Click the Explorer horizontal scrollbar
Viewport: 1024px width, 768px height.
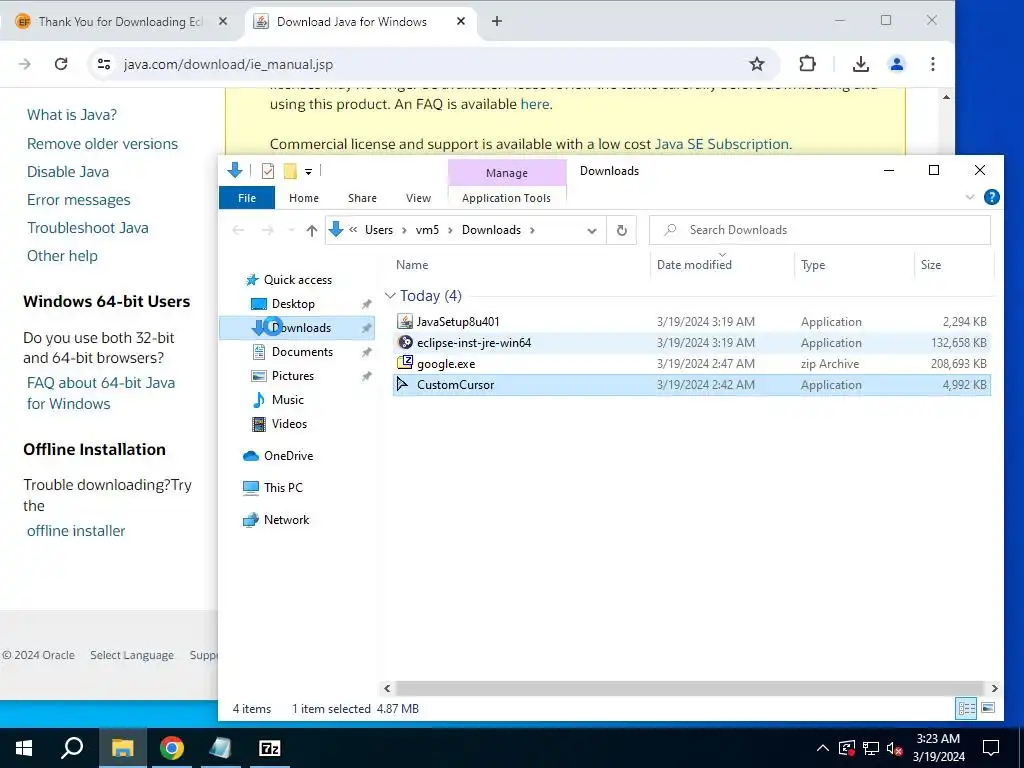(690, 688)
